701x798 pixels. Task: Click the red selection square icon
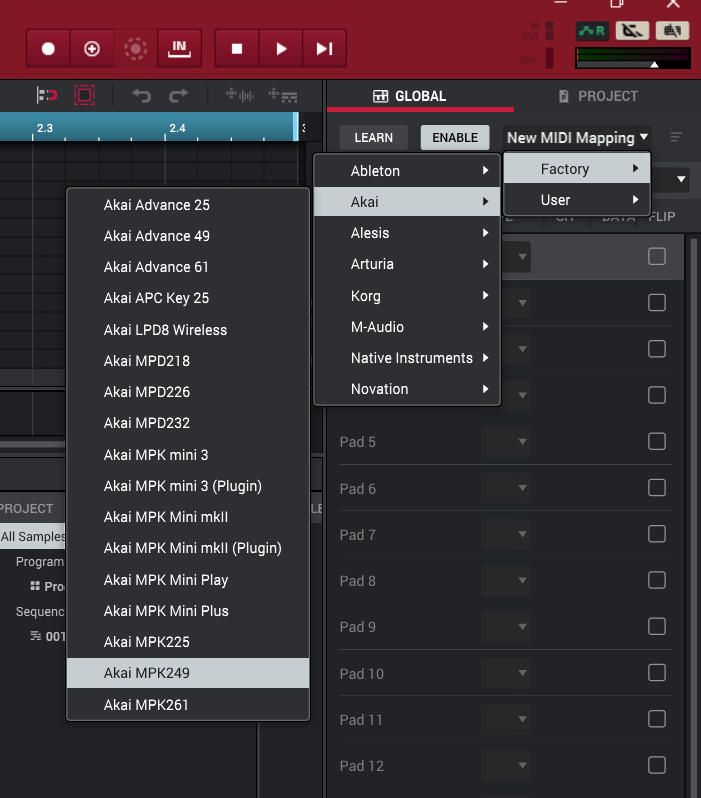tap(85, 95)
